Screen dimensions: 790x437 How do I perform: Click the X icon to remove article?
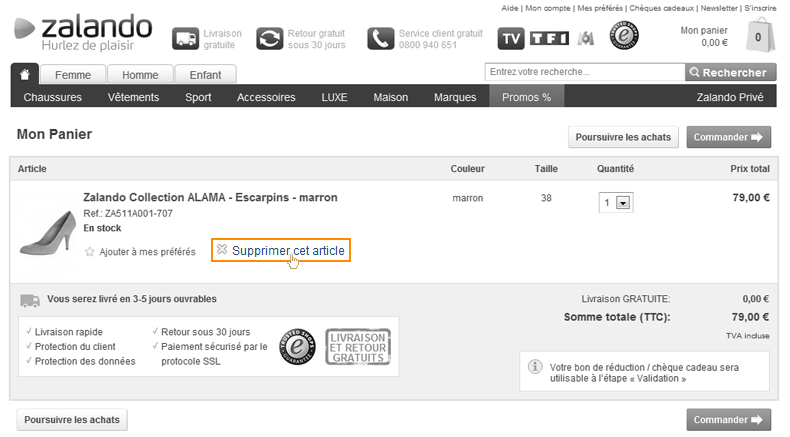(x=222, y=248)
